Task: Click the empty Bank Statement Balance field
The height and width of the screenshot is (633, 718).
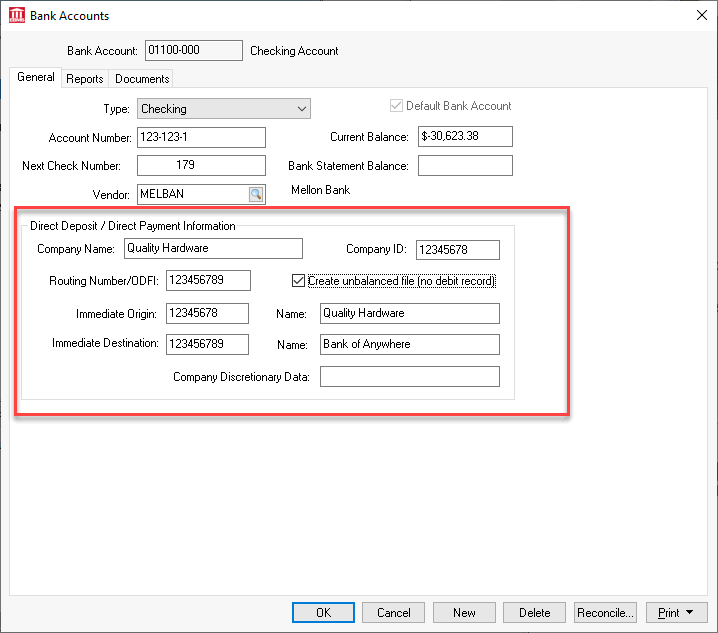Action: pos(465,165)
